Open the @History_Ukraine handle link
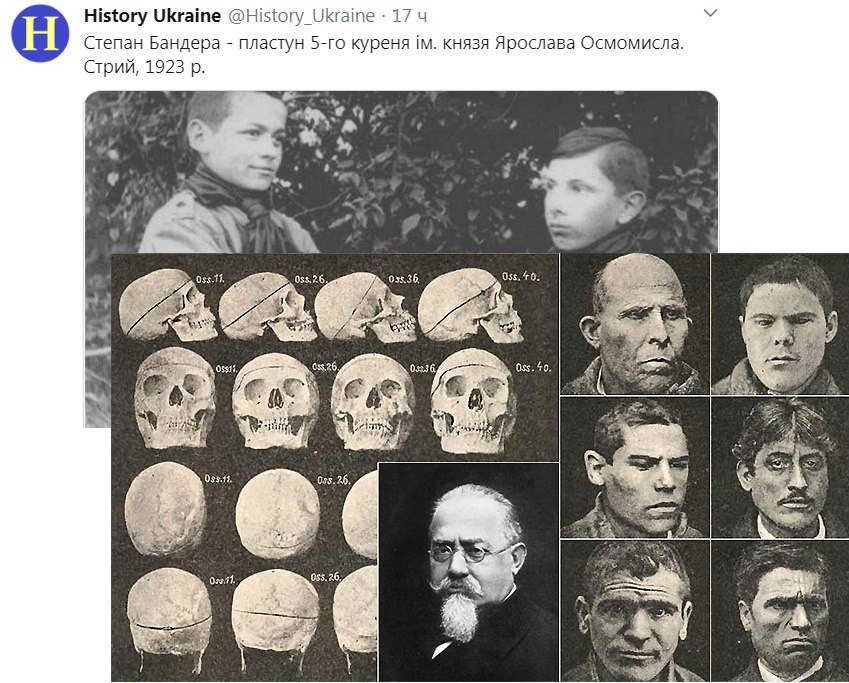The height and width of the screenshot is (683, 849). [301, 16]
